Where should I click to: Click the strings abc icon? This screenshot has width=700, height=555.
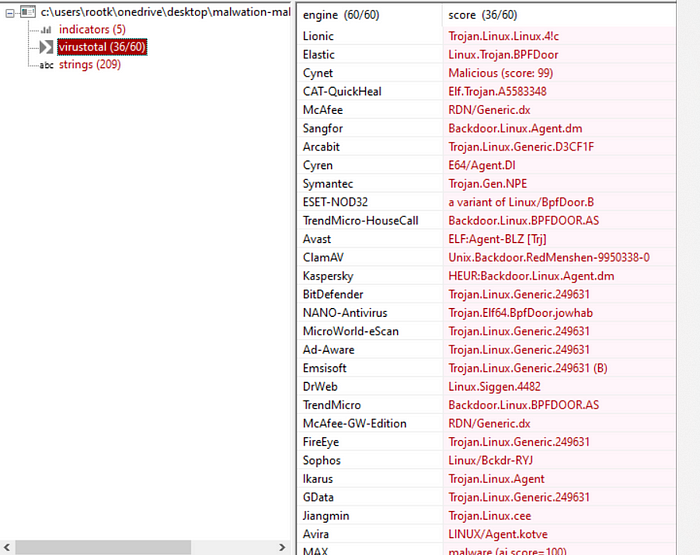coord(46,65)
